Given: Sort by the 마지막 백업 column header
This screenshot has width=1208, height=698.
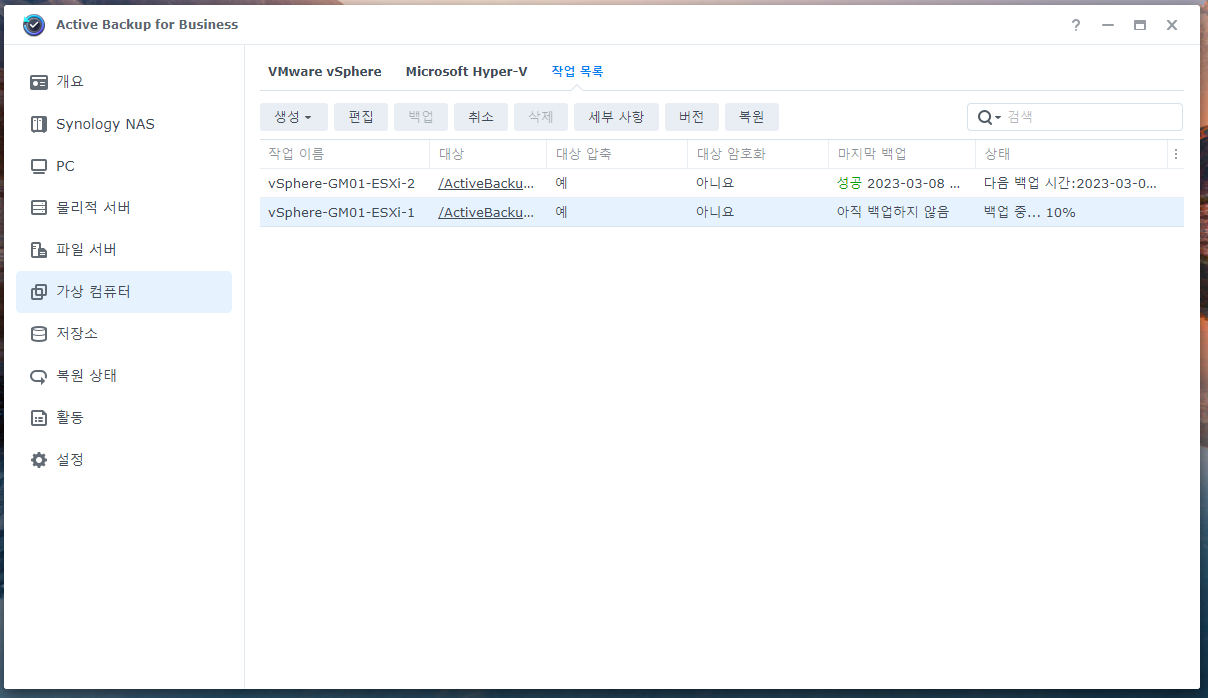Looking at the screenshot, I should [x=902, y=154].
